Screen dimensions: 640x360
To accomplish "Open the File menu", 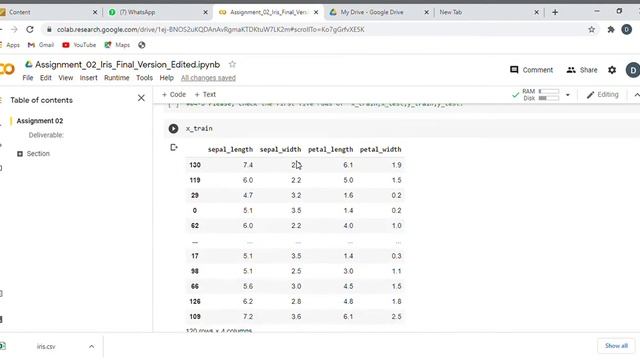I will click(28, 78).
